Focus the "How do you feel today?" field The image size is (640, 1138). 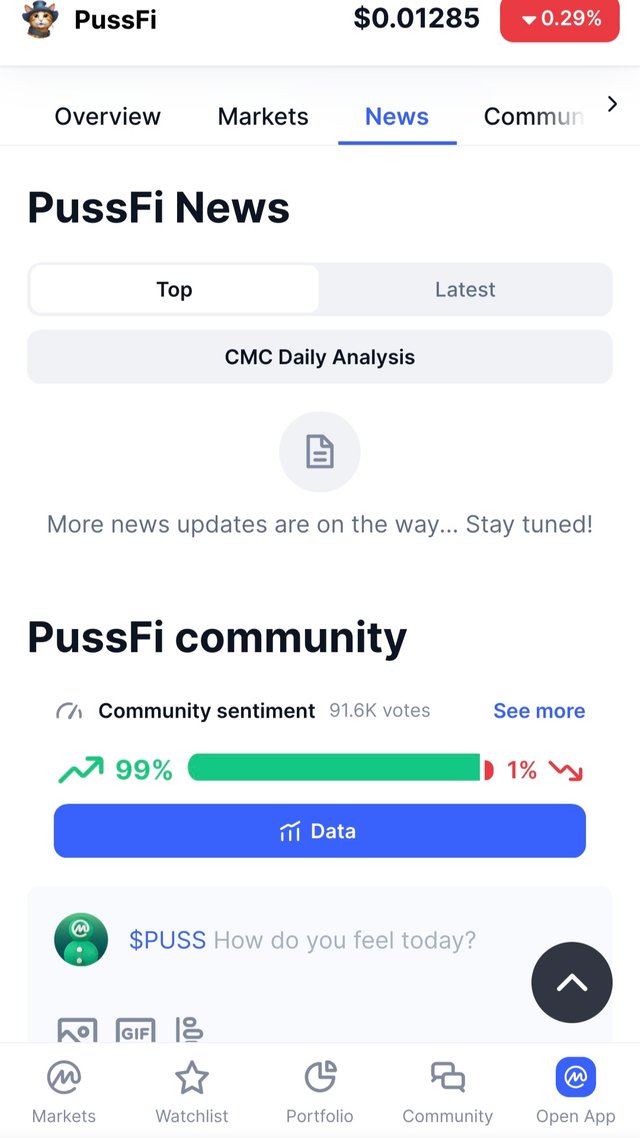[345, 940]
